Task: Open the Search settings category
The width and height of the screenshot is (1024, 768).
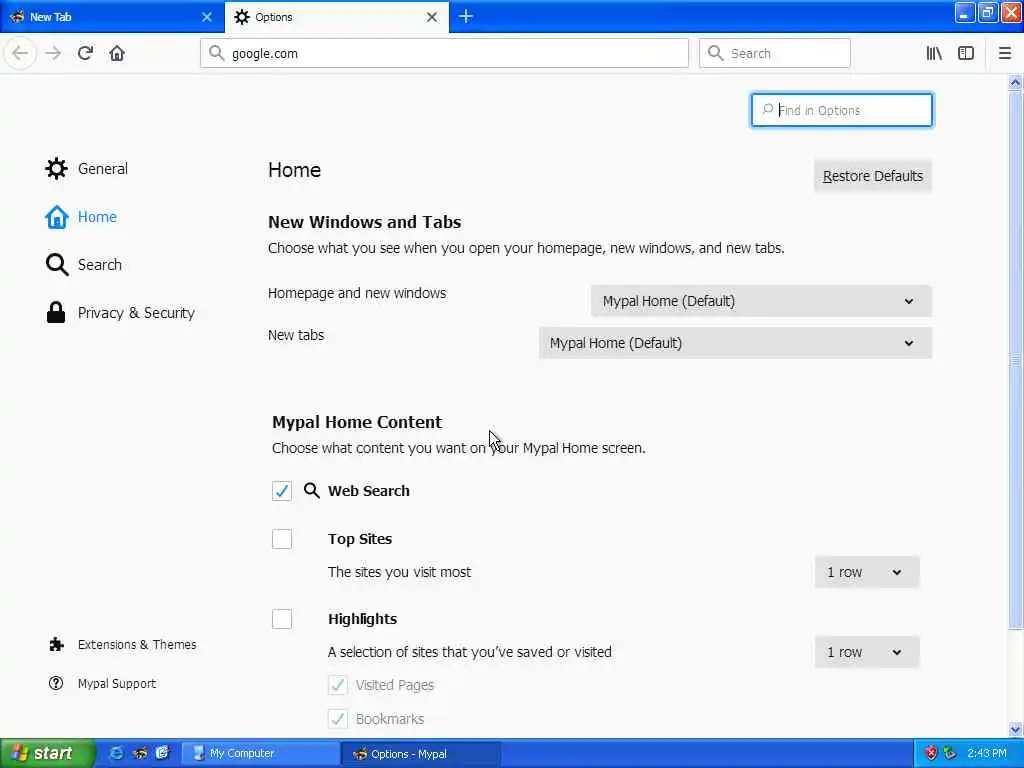Action: tap(84, 264)
